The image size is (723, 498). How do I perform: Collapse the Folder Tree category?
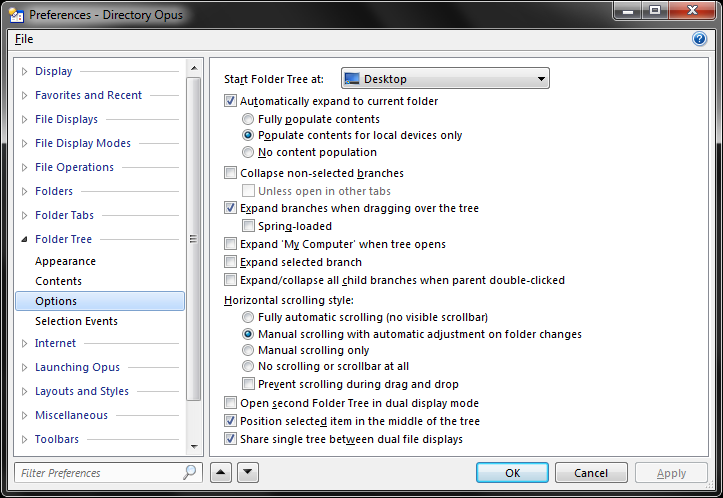(x=24, y=239)
